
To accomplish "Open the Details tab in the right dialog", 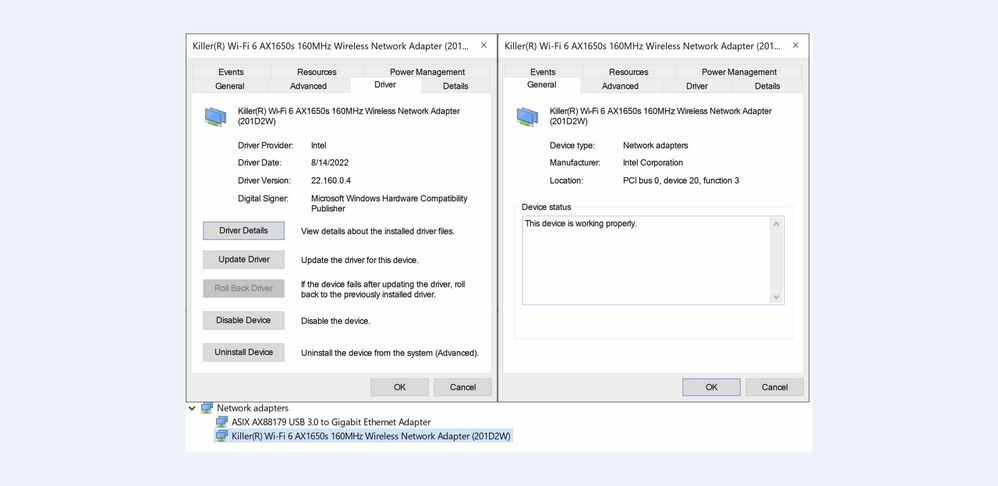I will click(x=767, y=86).
